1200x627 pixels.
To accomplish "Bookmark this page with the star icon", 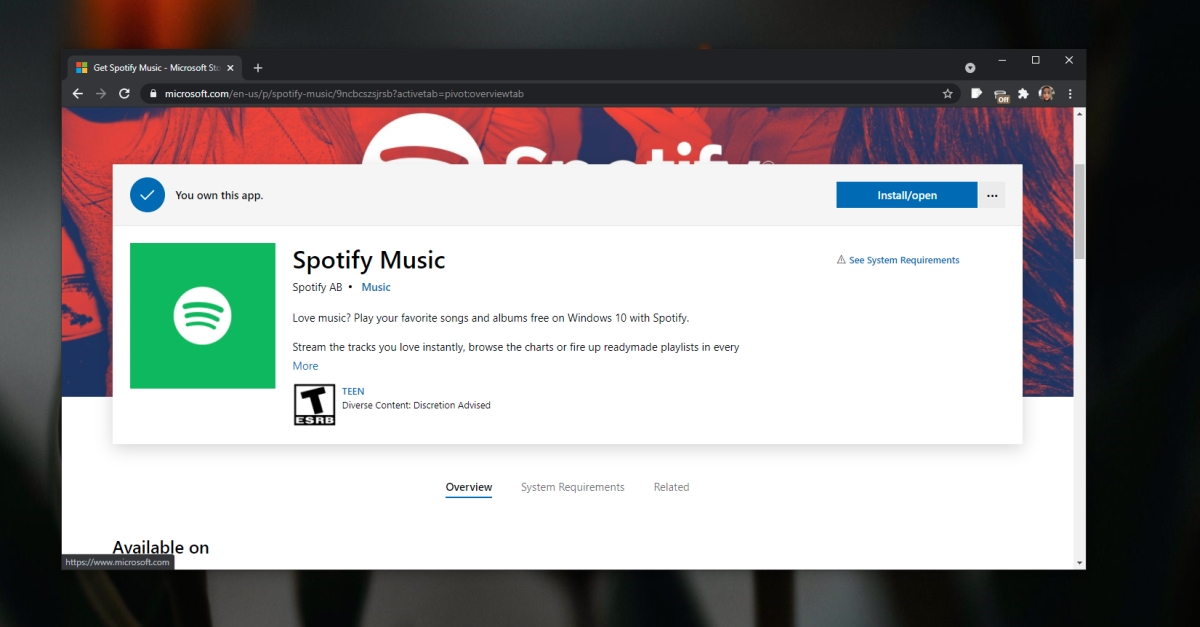I will click(x=947, y=93).
